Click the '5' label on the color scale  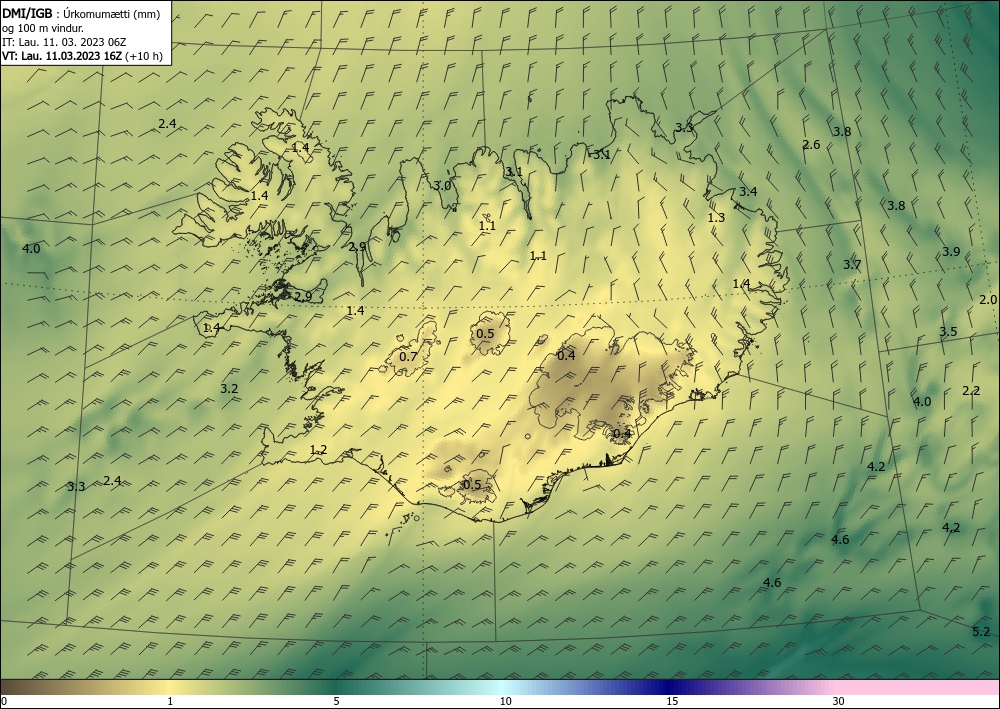336,701
